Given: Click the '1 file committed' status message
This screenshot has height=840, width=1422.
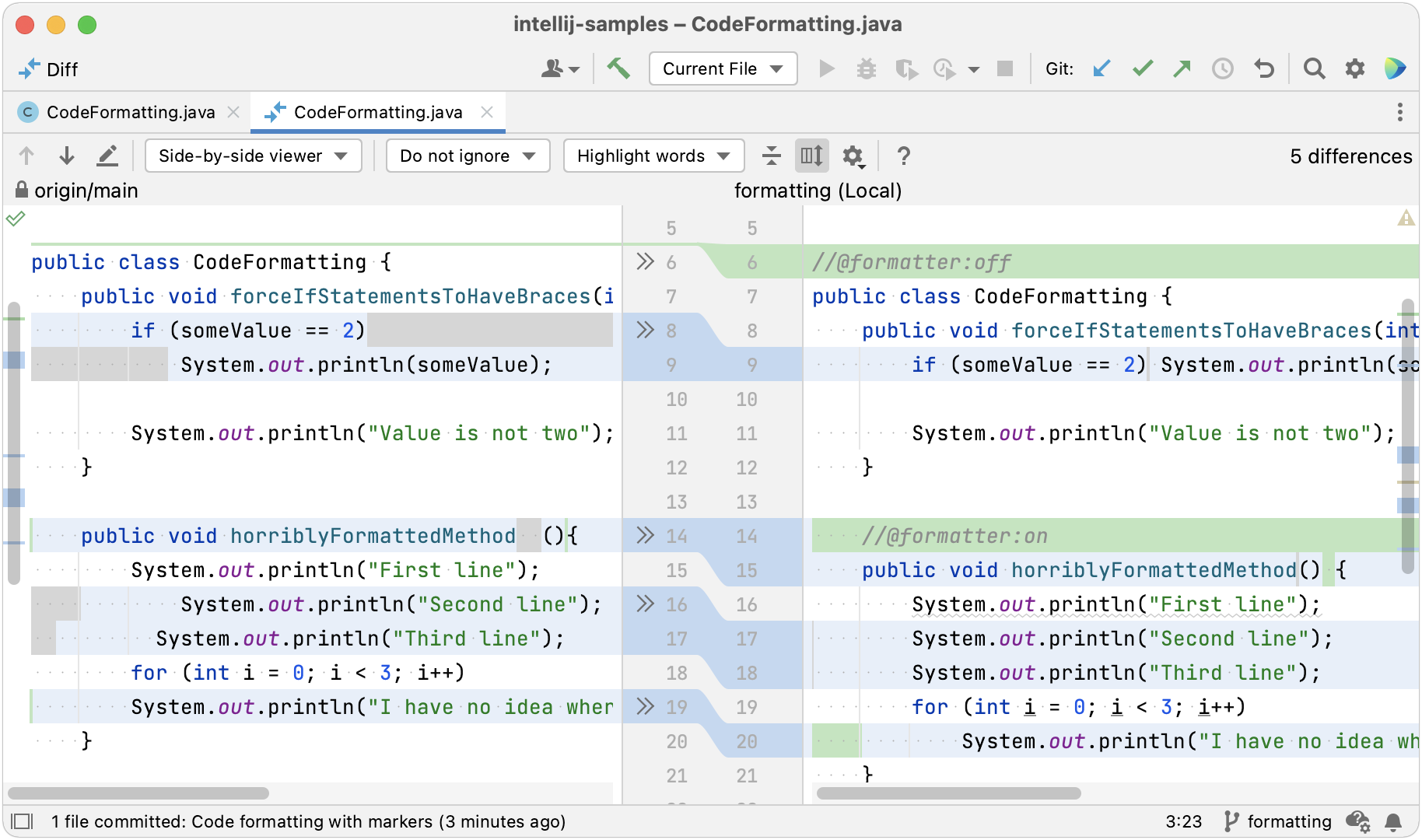Looking at the screenshot, I should [308, 821].
